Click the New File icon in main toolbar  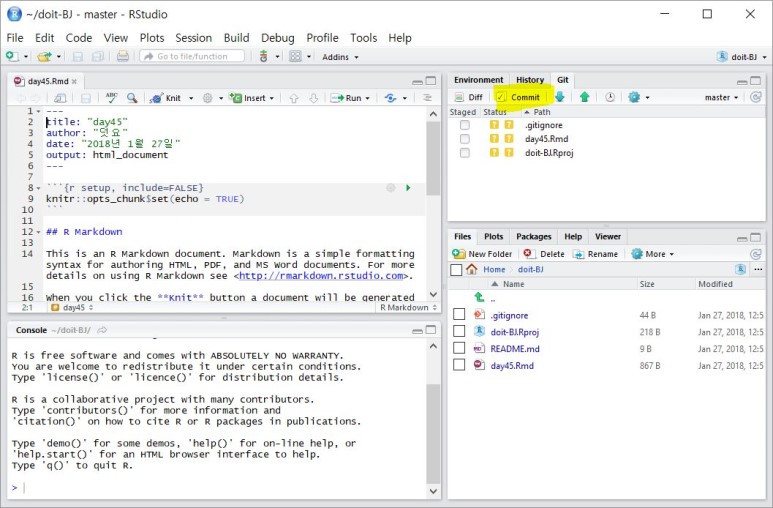12,57
